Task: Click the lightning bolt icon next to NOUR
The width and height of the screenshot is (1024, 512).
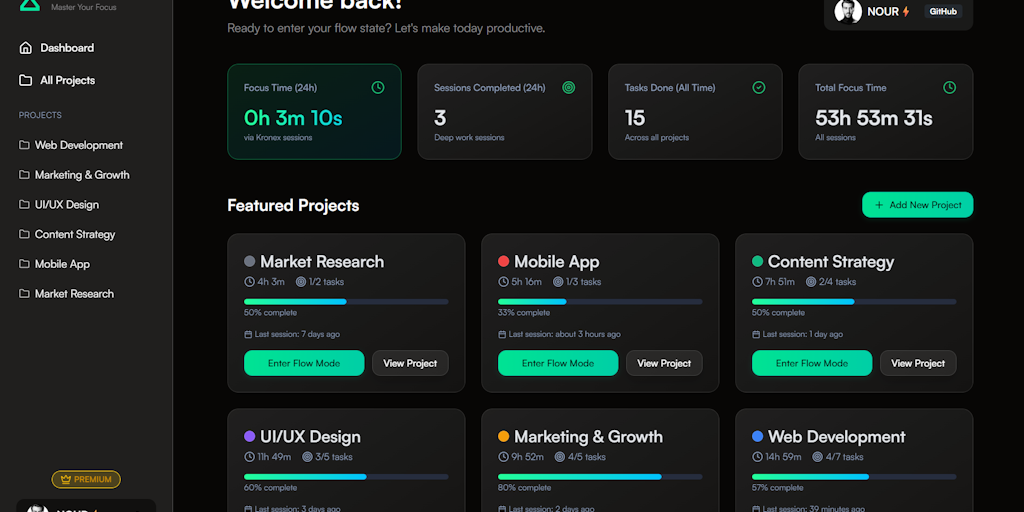Action: click(906, 11)
